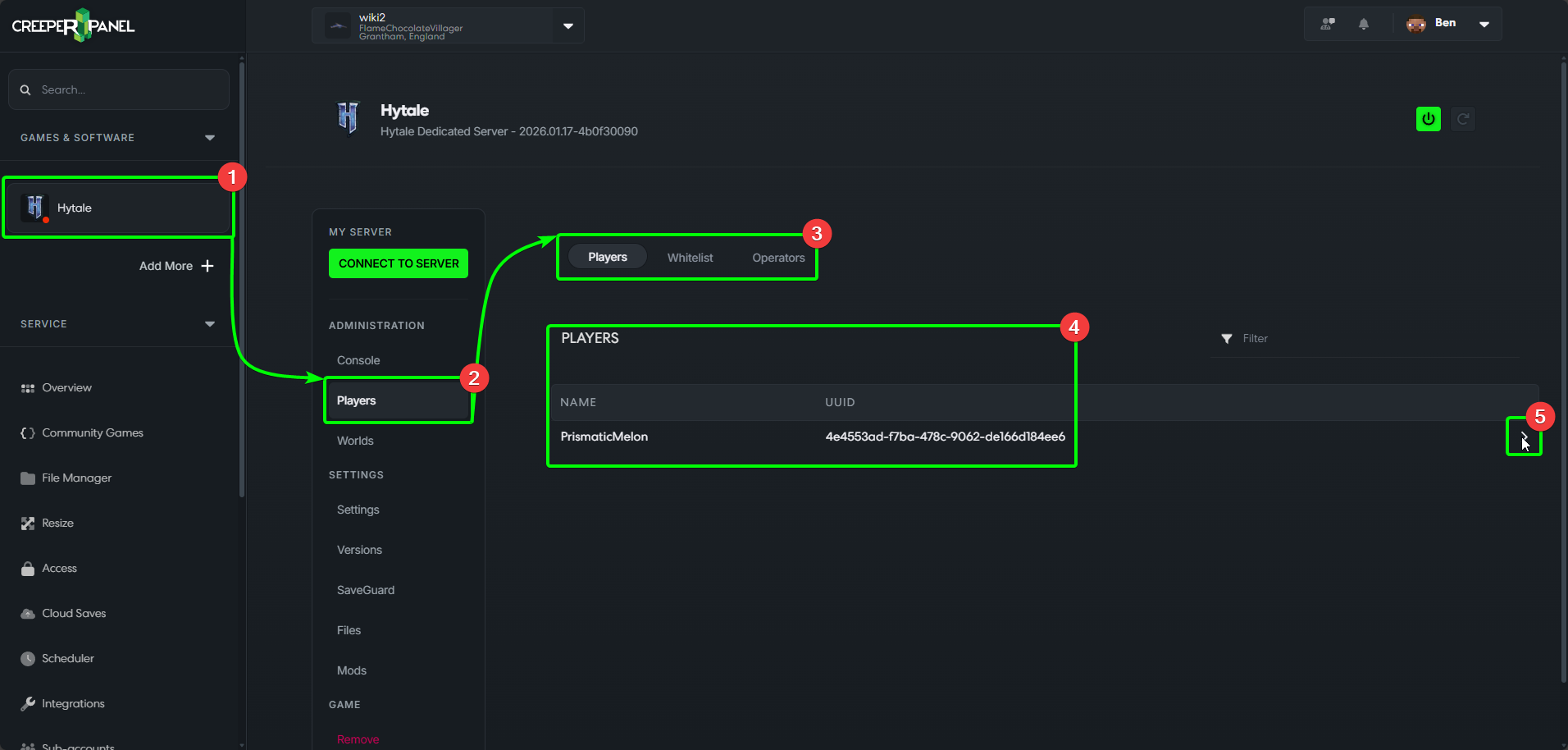Click the green server power button

click(x=1428, y=119)
